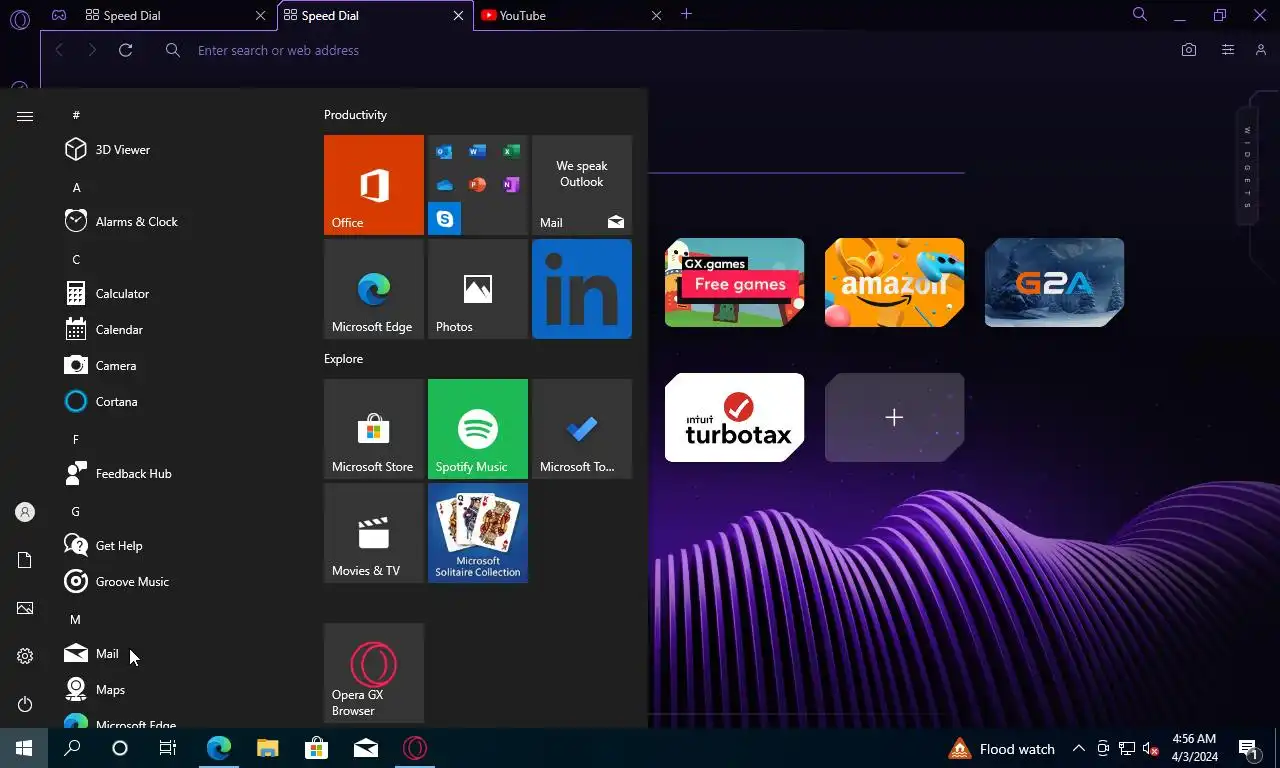Open the Photos tile
This screenshot has height=768, width=1280.
coord(478,289)
